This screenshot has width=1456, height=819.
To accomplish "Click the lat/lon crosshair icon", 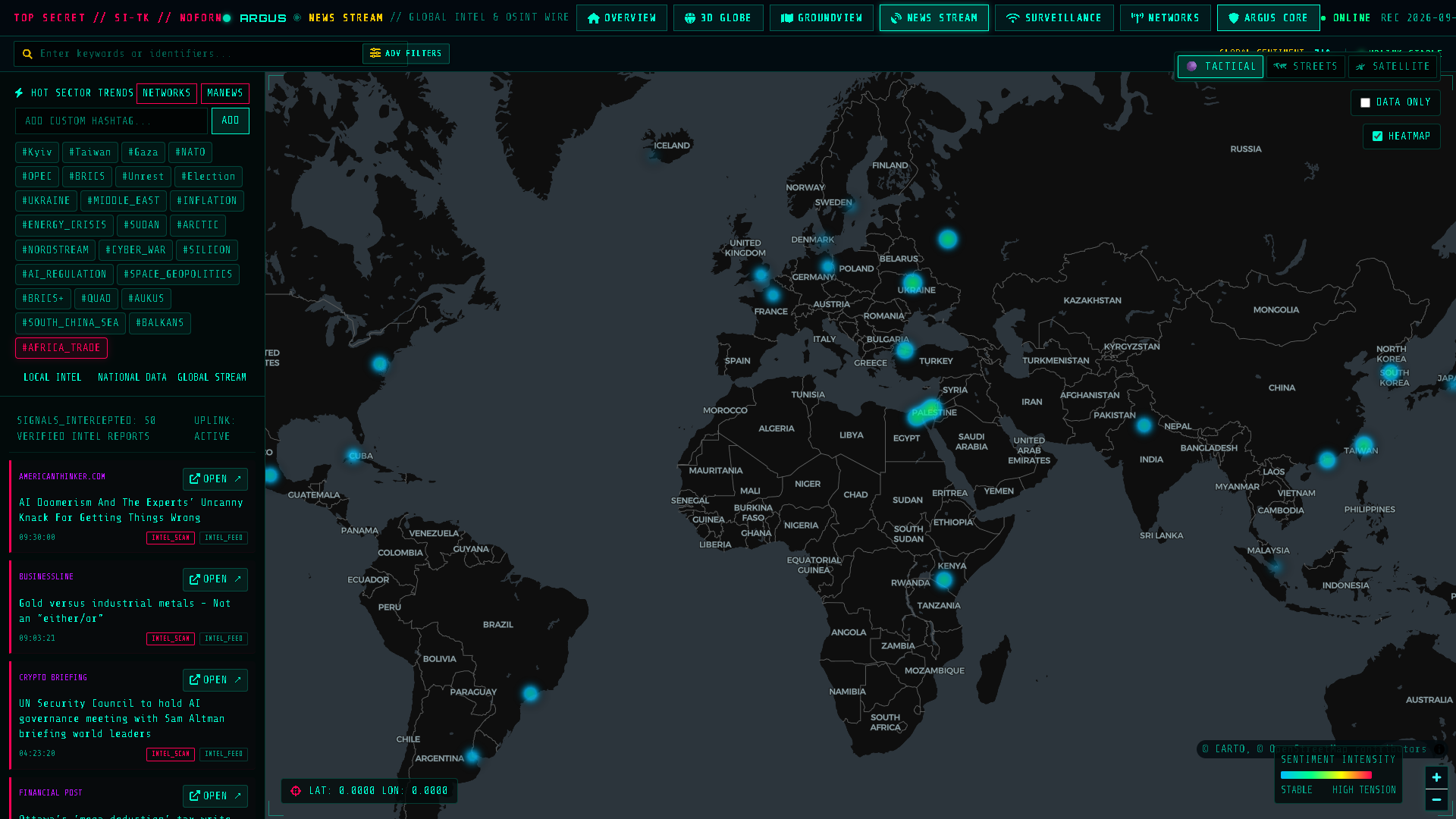I will pyautogui.click(x=296, y=791).
